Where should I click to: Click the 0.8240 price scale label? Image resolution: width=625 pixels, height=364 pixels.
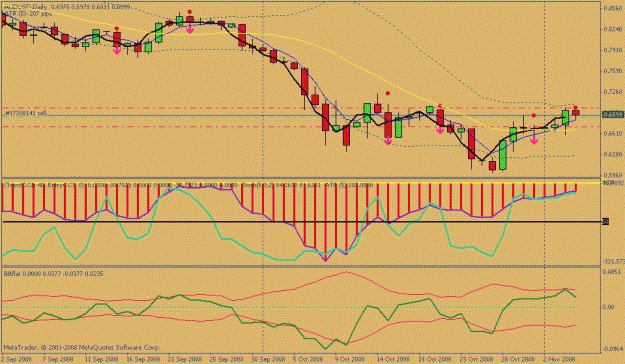[x=613, y=29]
